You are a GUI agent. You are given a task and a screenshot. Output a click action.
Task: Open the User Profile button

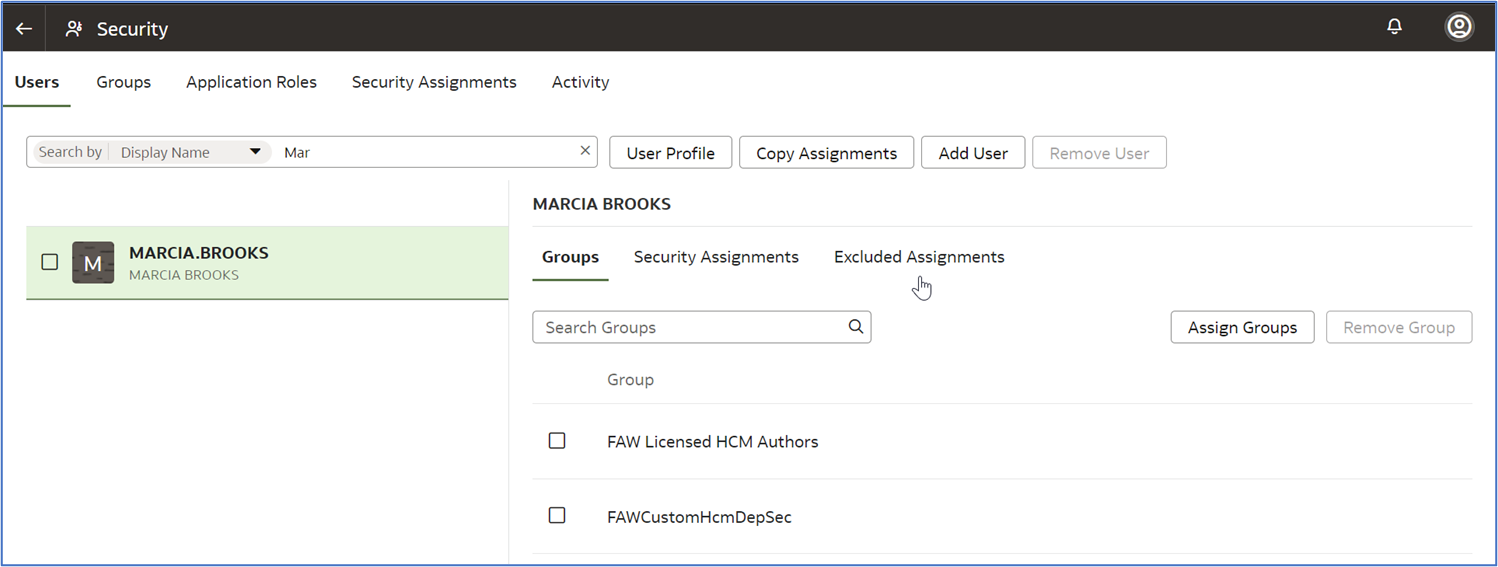tap(670, 153)
